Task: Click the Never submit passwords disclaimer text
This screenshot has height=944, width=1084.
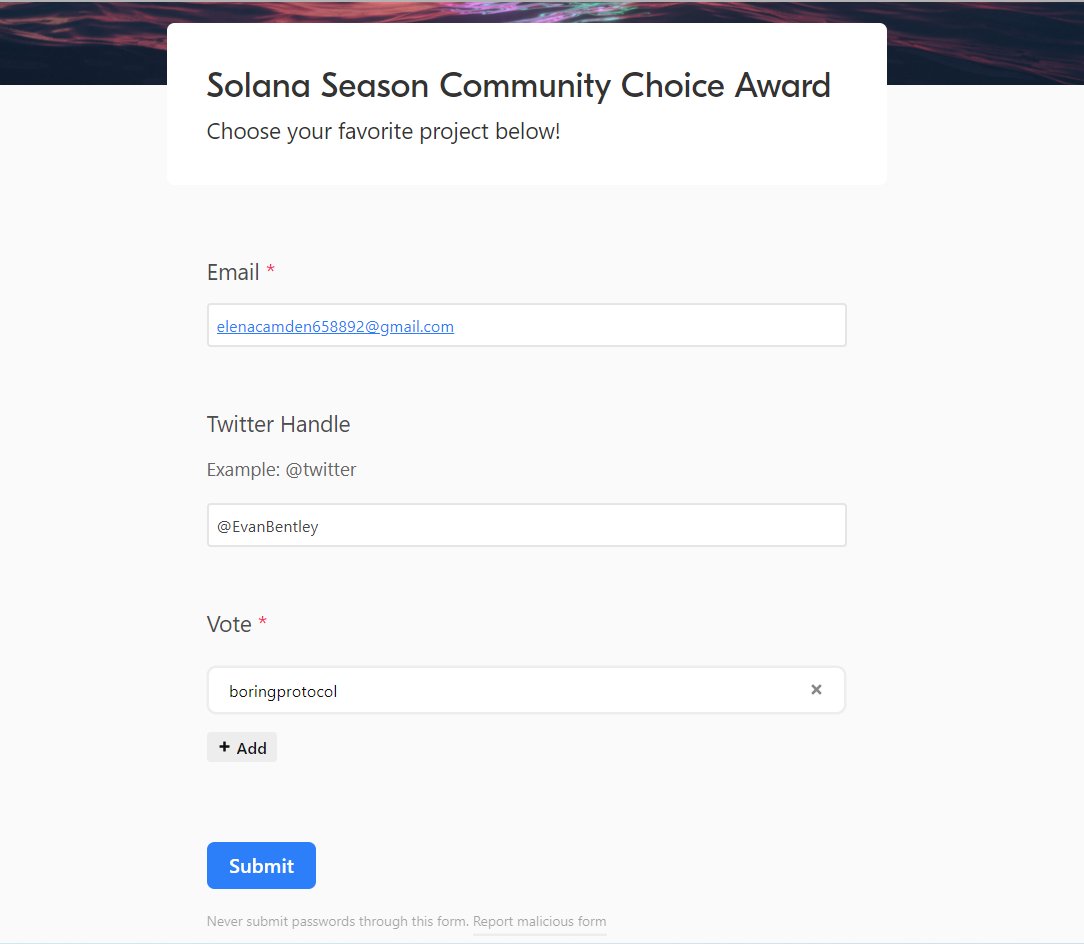Action: 337,921
